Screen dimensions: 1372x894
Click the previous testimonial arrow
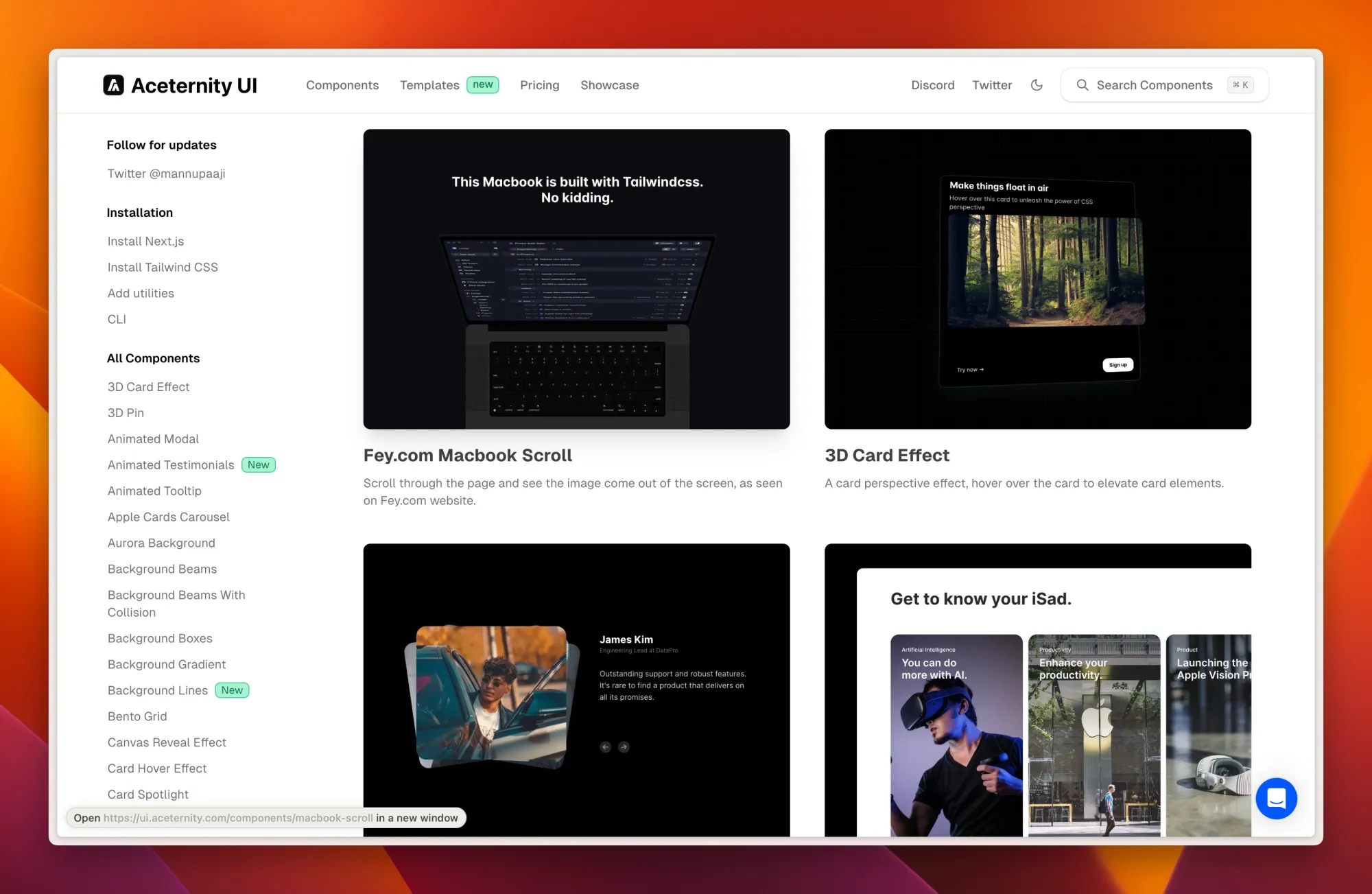[605, 747]
